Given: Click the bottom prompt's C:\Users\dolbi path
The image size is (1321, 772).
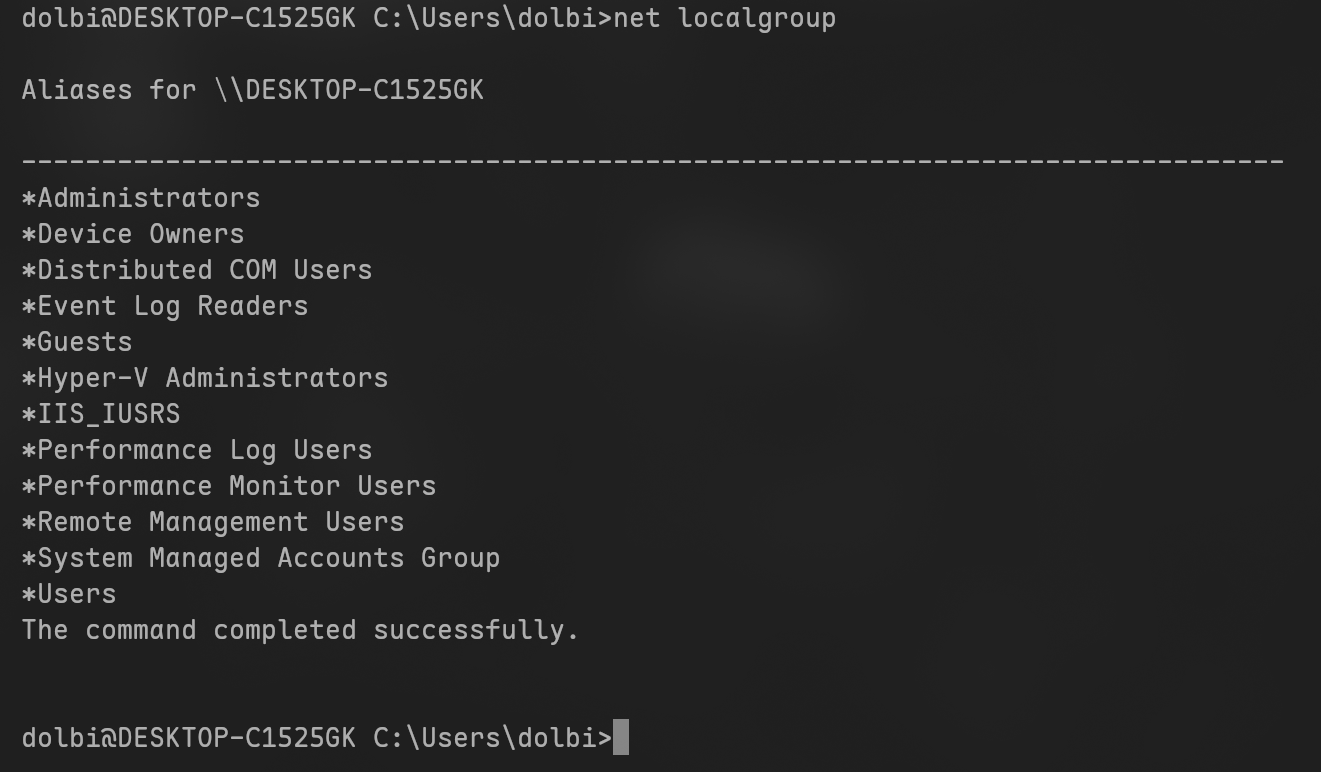Looking at the screenshot, I should coord(484,738).
